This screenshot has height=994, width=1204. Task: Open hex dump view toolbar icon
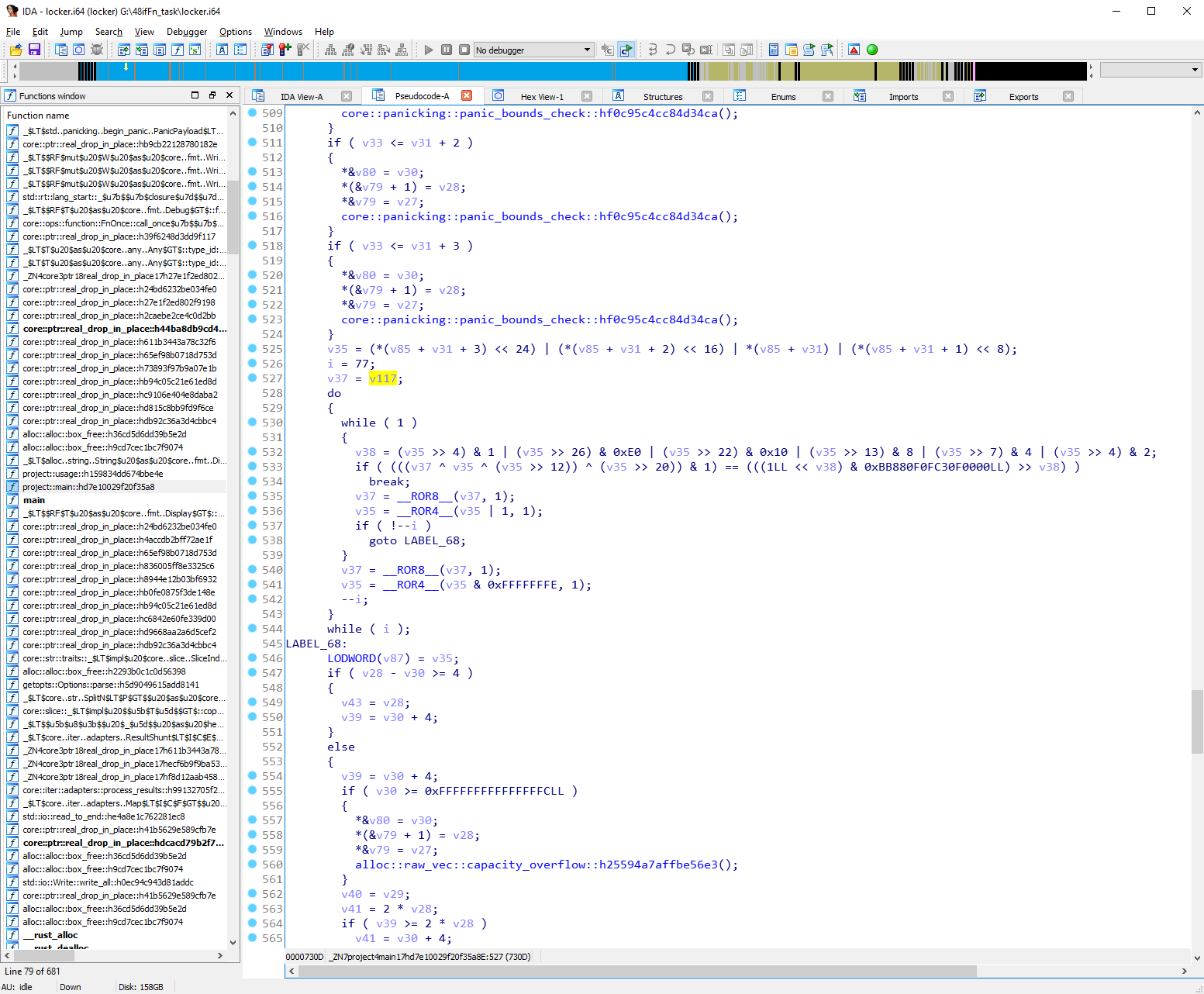[x=79, y=50]
